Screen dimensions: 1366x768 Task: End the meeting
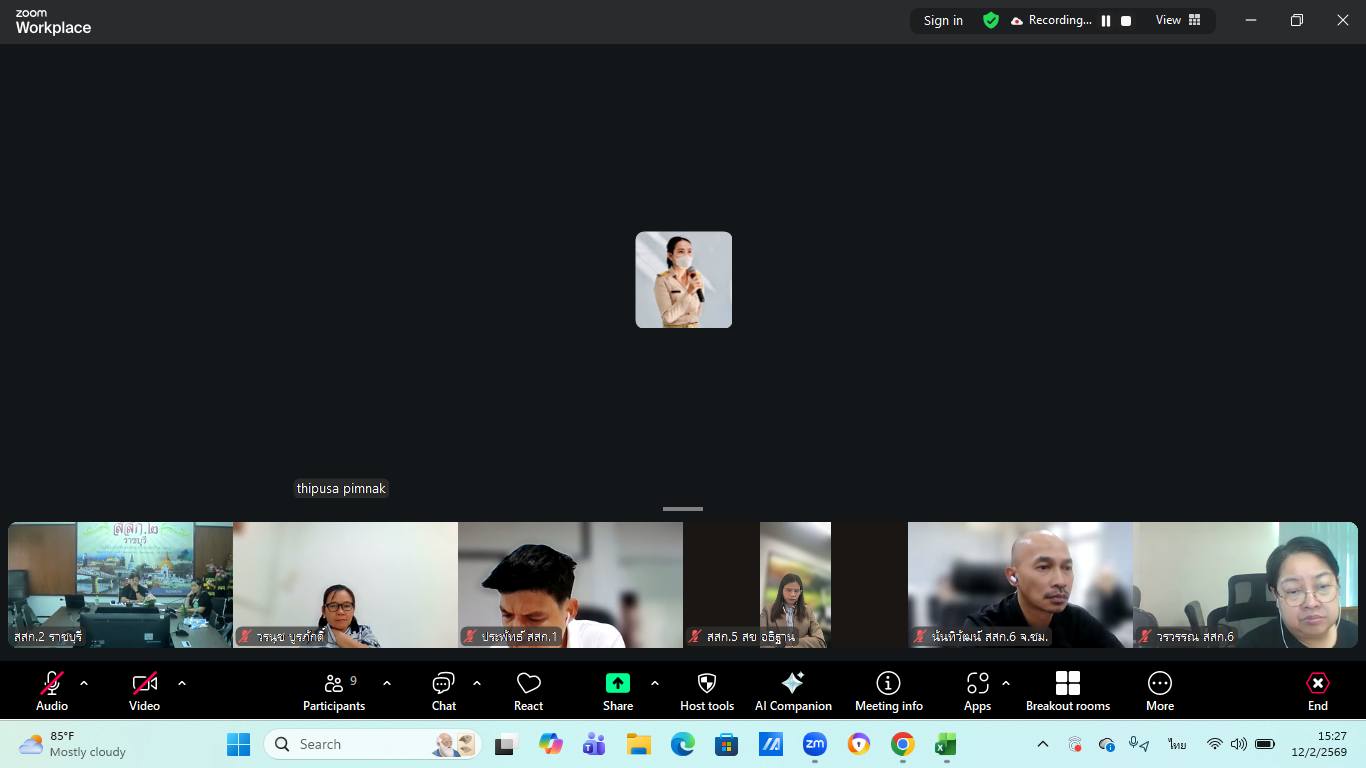point(1317,691)
